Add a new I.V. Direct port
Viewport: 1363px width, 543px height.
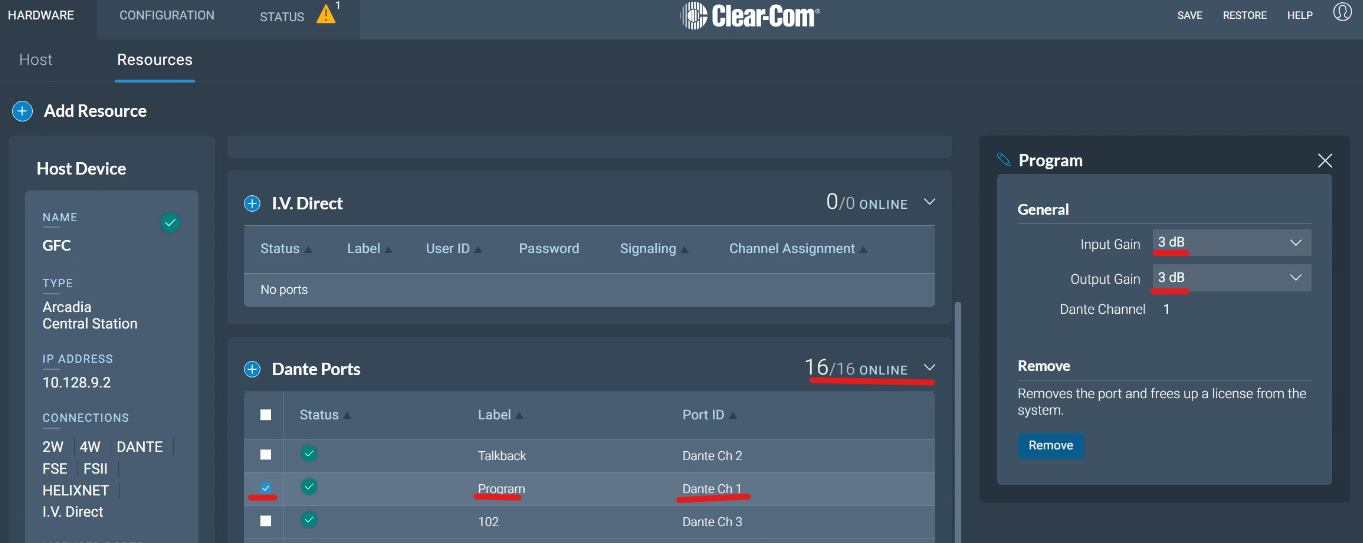(252, 204)
